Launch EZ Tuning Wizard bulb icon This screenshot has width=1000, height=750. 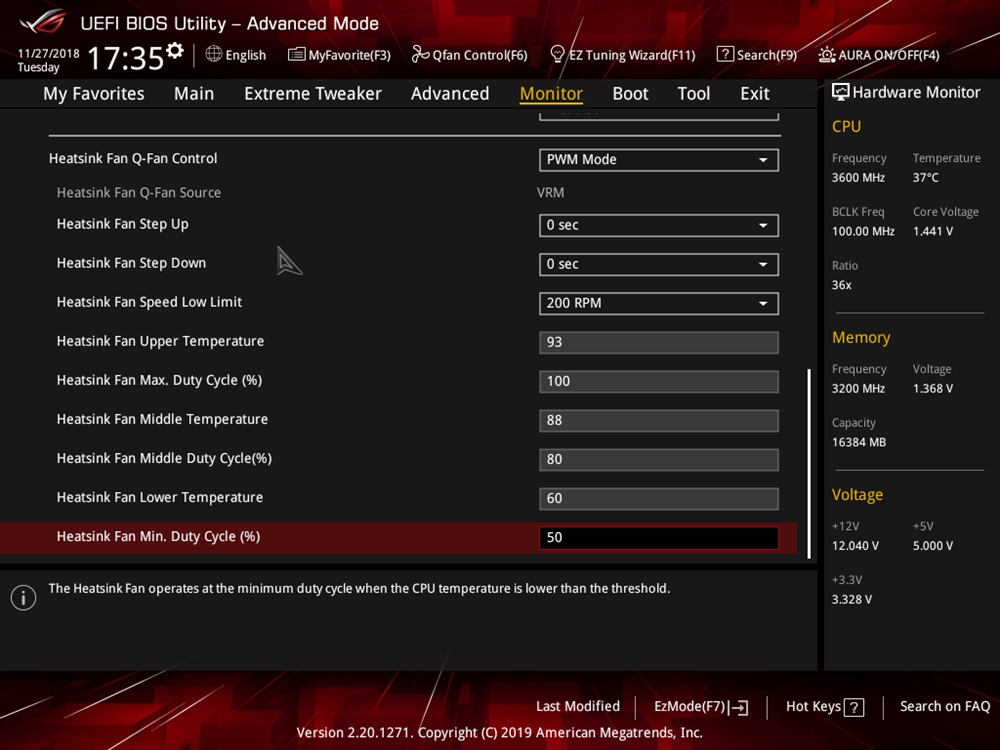[557, 54]
